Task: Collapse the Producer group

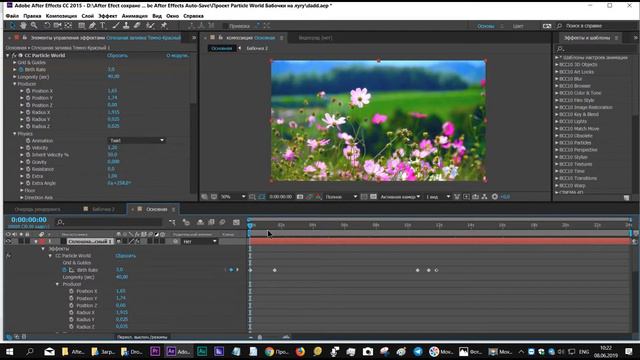Action: click(15, 84)
